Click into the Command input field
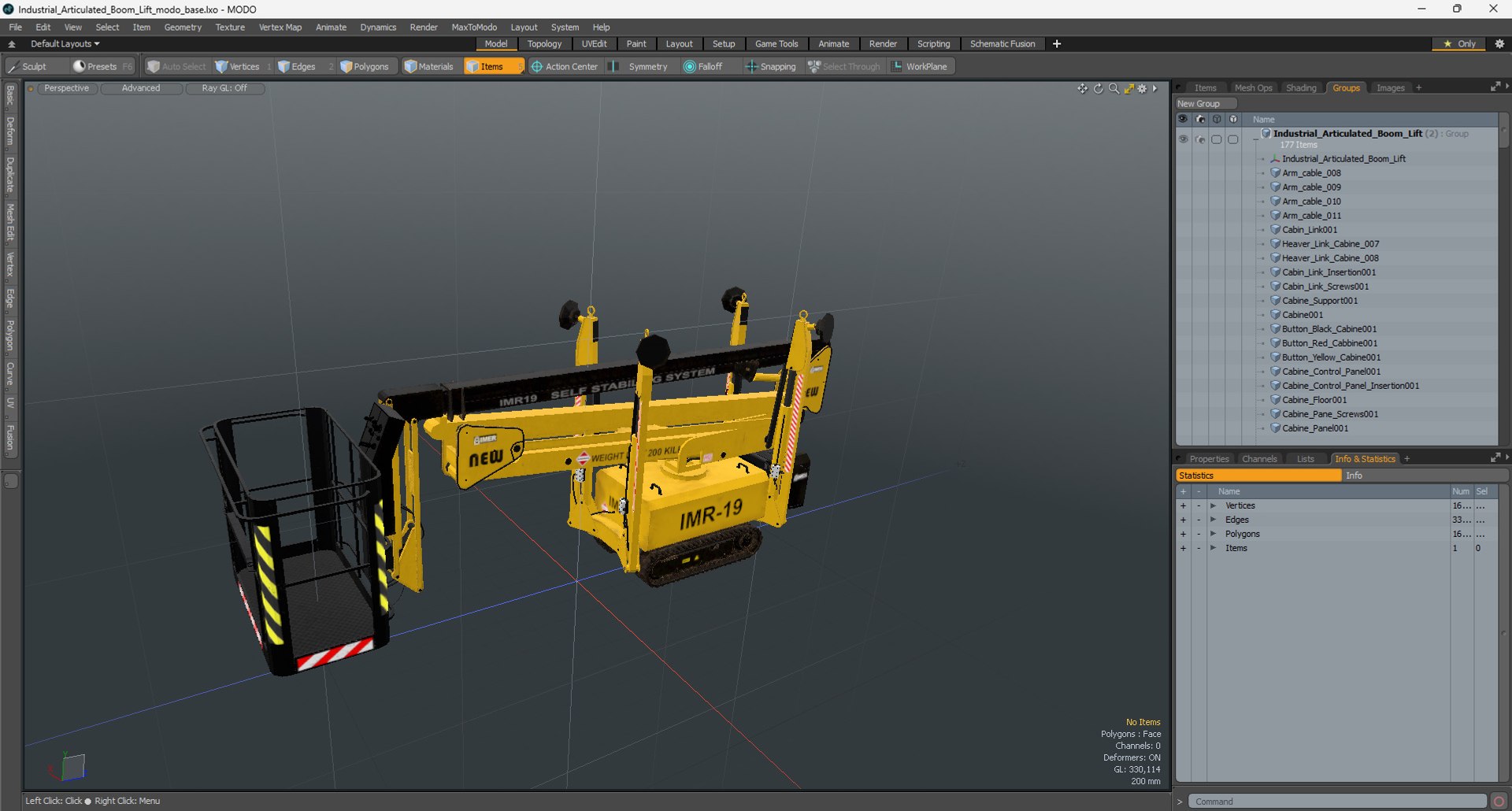This screenshot has height=811, width=1512. (1336, 802)
